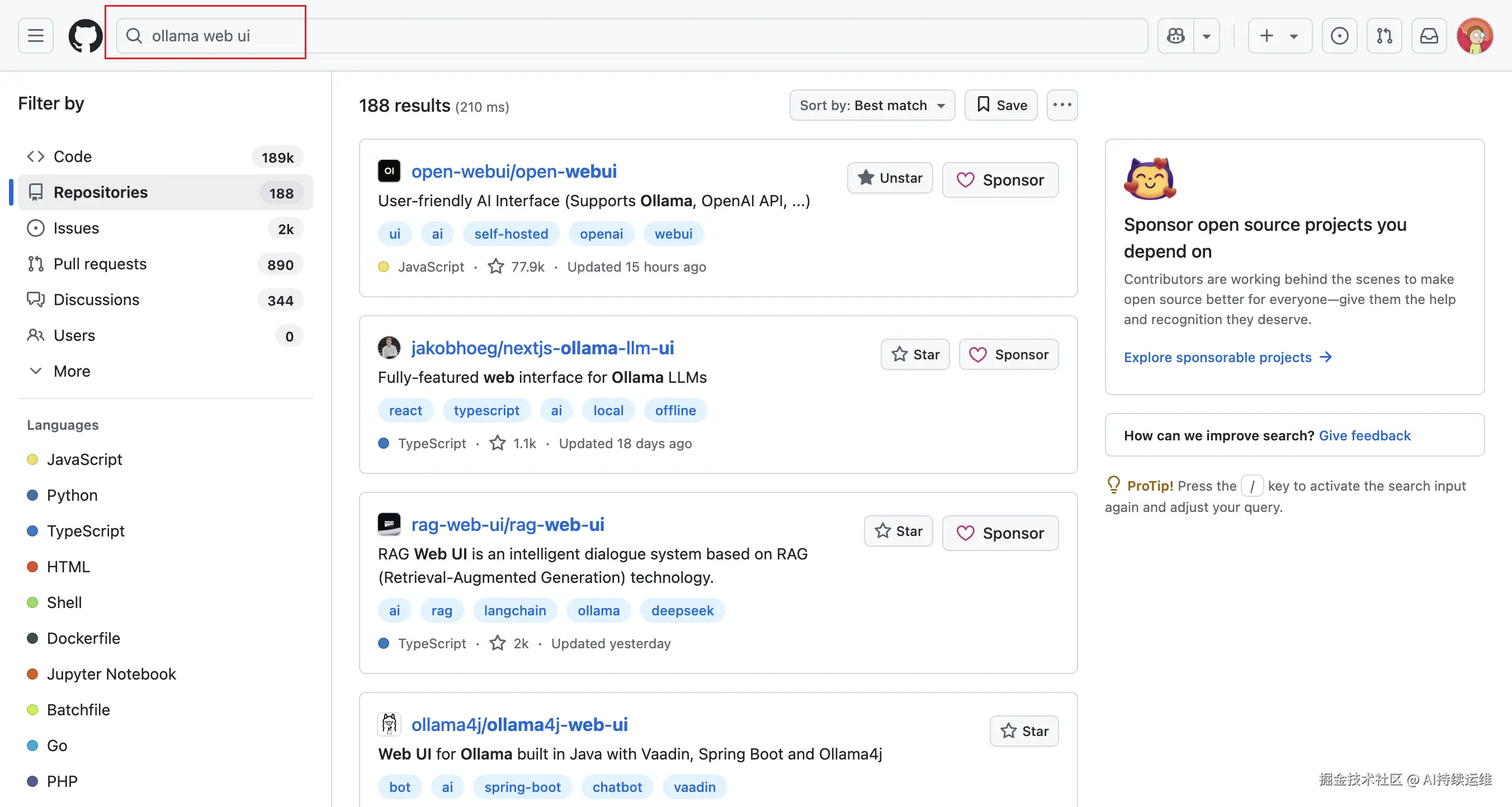The image size is (1512, 807).
Task: Filter by Python language
Action: pyautogui.click(x=72, y=495)
